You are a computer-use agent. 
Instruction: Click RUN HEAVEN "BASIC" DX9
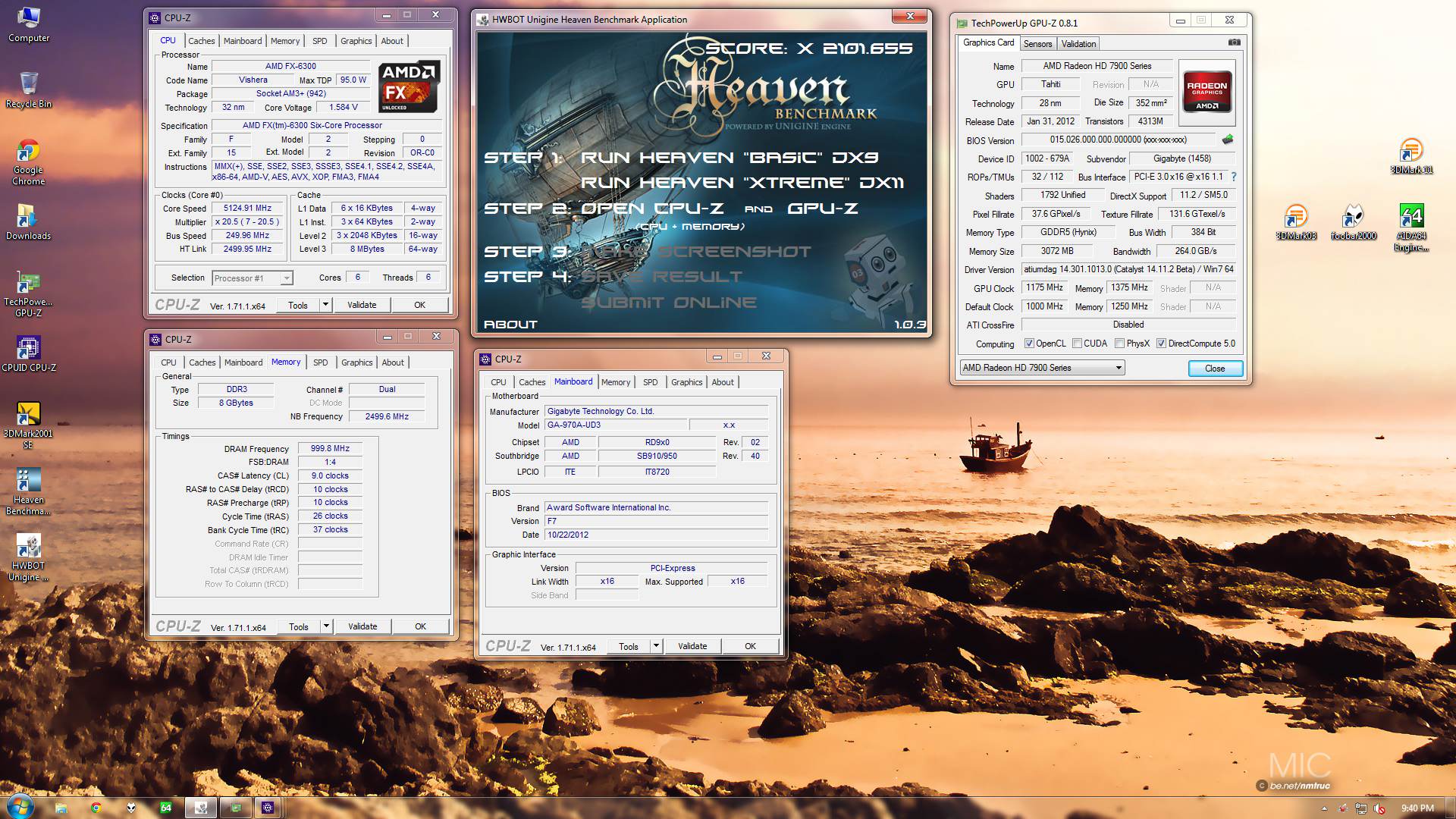[x=730, y=158]
